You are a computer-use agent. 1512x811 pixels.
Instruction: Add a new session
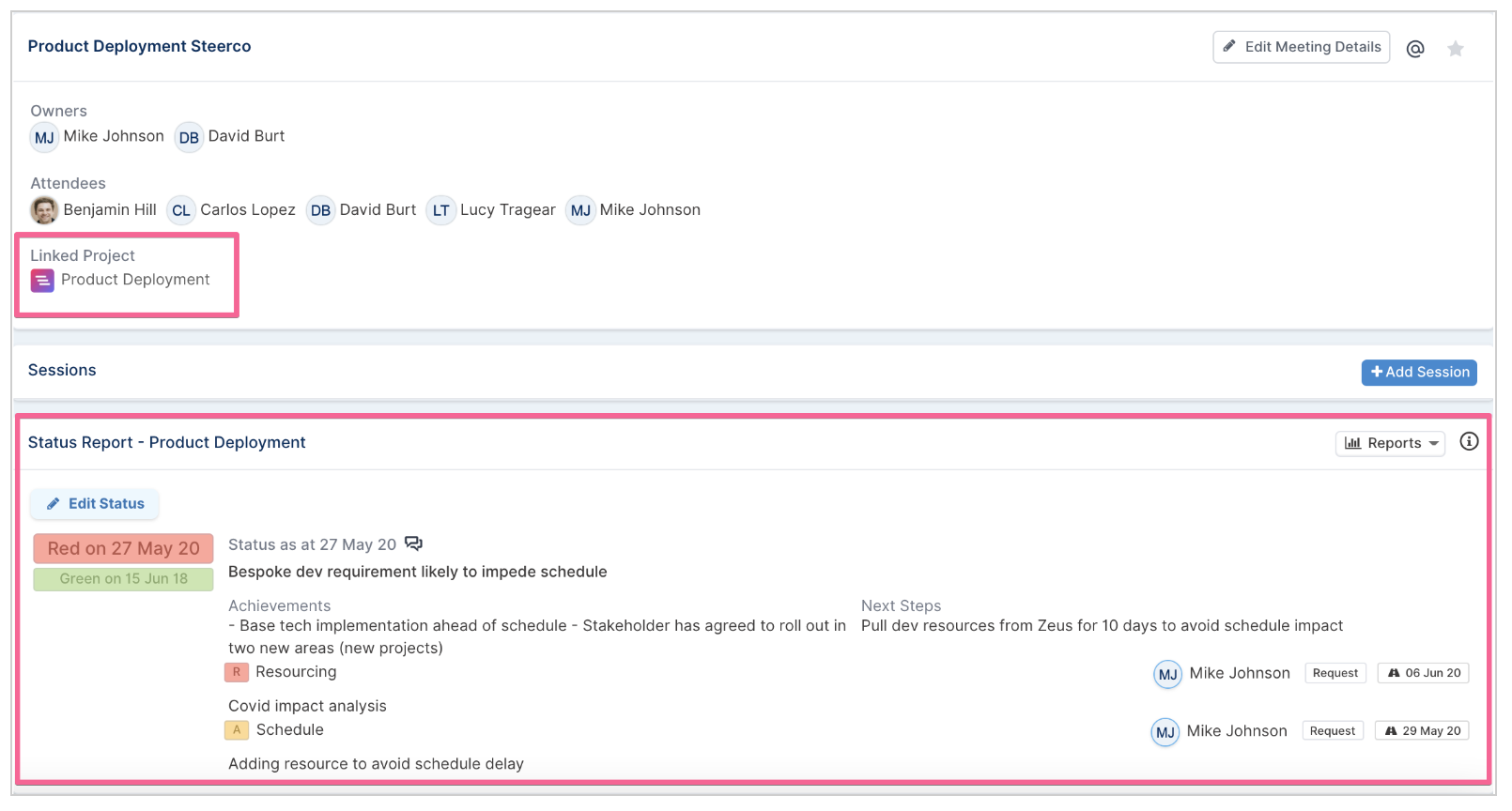pyautogui.click(x=1419, y=373)
